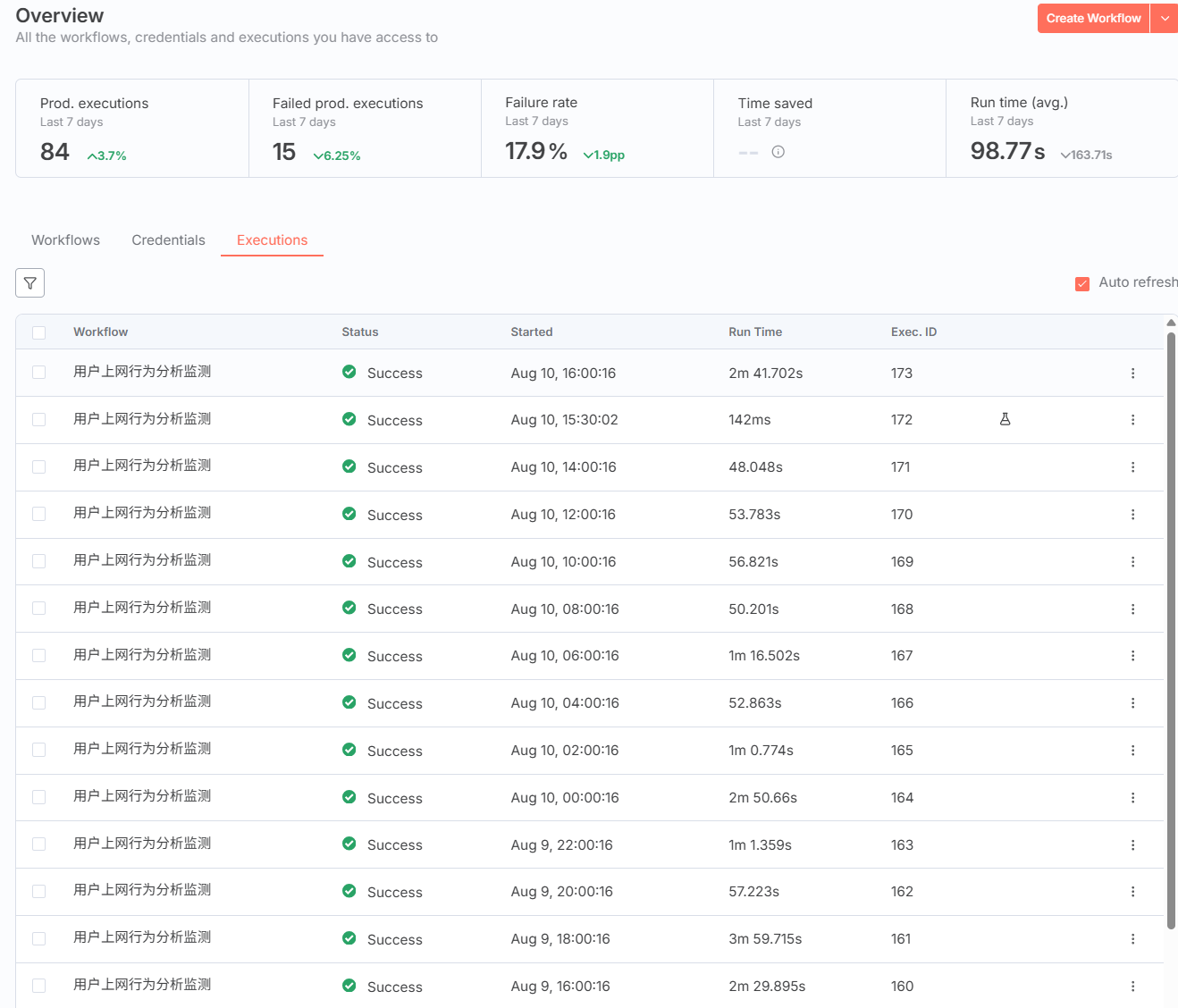1178x1008 pixels.
Task: Open the Failure rate summary card
Action: (x=596, y=129)
